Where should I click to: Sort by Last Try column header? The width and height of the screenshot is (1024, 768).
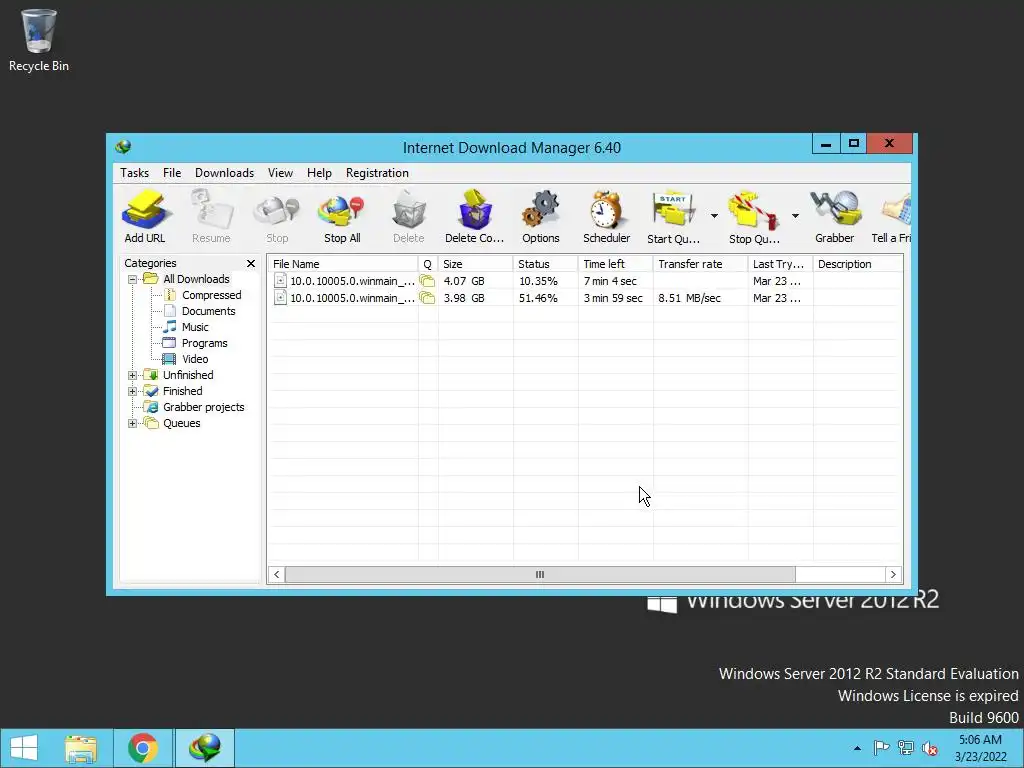click(780, 264)
